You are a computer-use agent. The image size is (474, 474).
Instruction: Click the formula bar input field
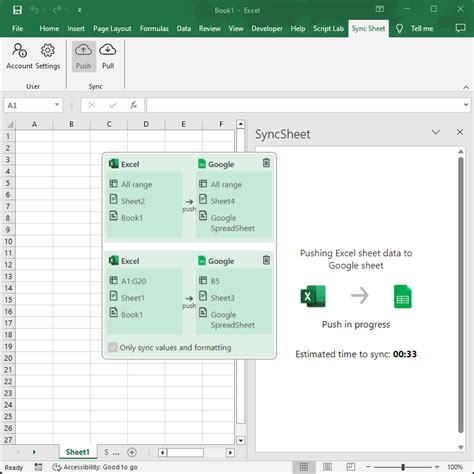tap(304, 105)
